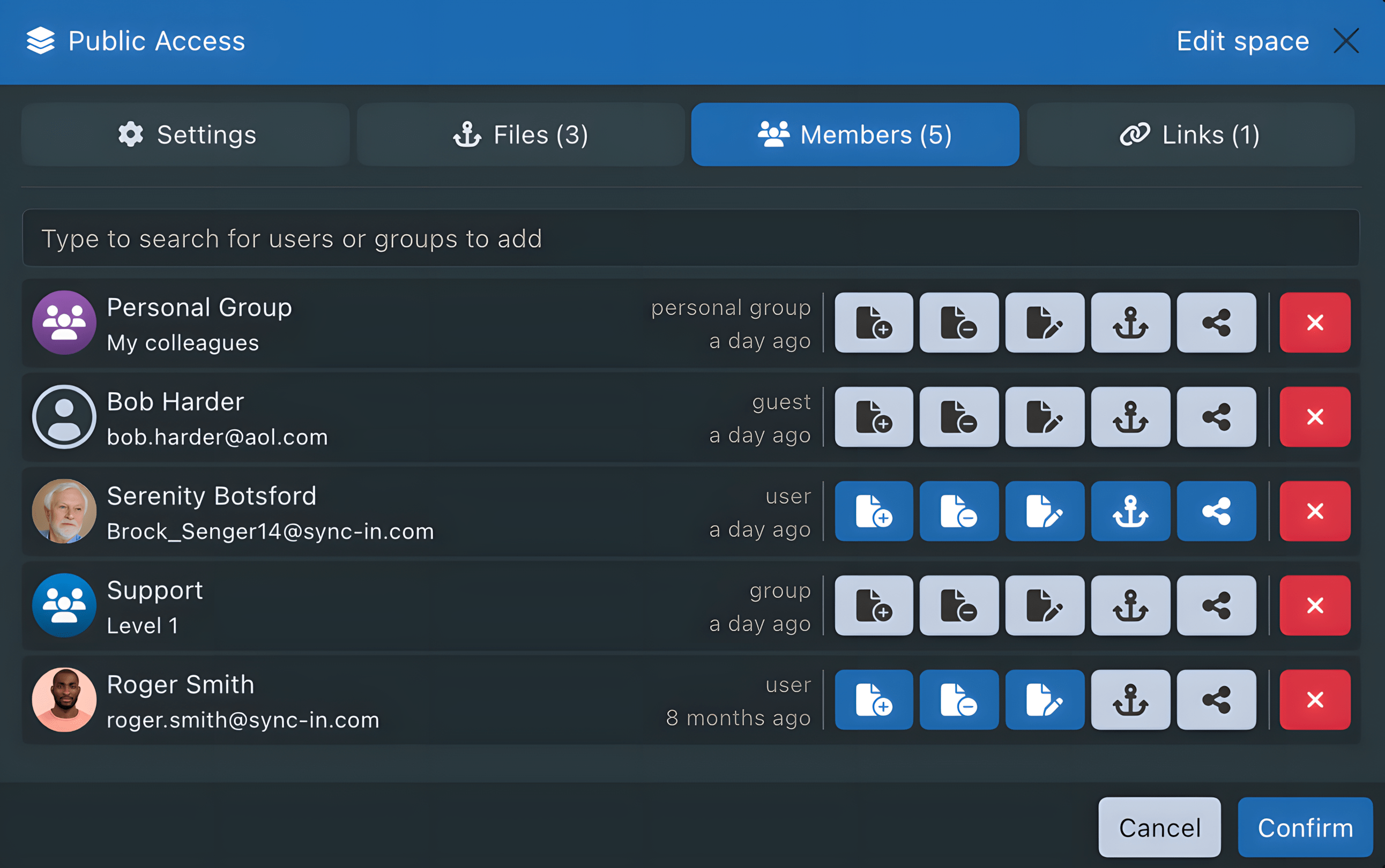This screenshot has width=1385, height=868.
Task: Switch to the Settings tab
Action: tap(186, 134)
